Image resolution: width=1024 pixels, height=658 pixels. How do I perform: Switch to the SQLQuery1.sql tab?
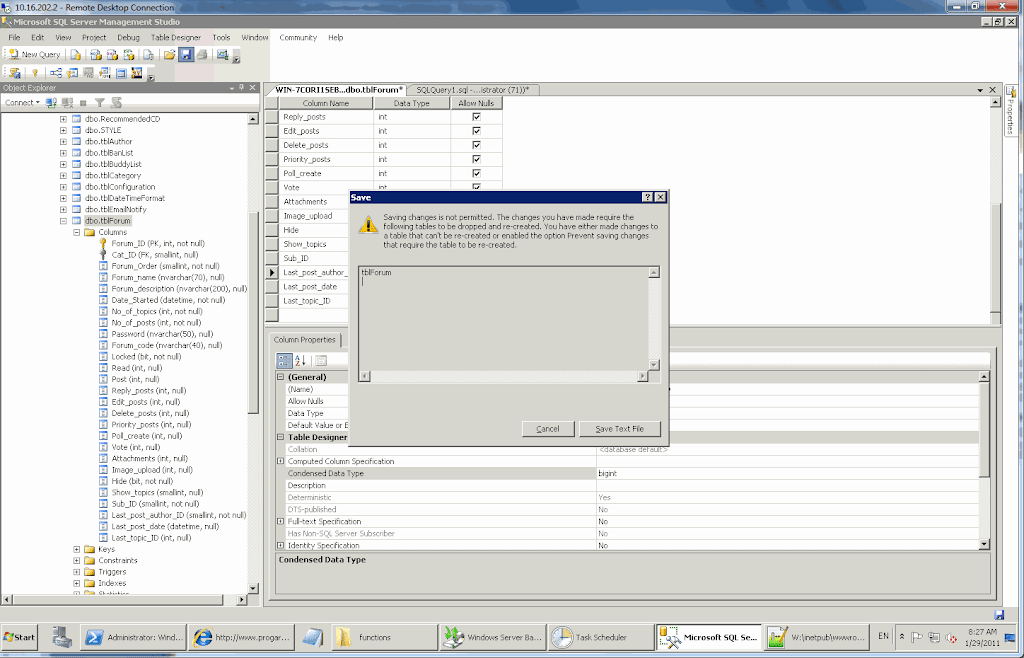coord(472,90)
